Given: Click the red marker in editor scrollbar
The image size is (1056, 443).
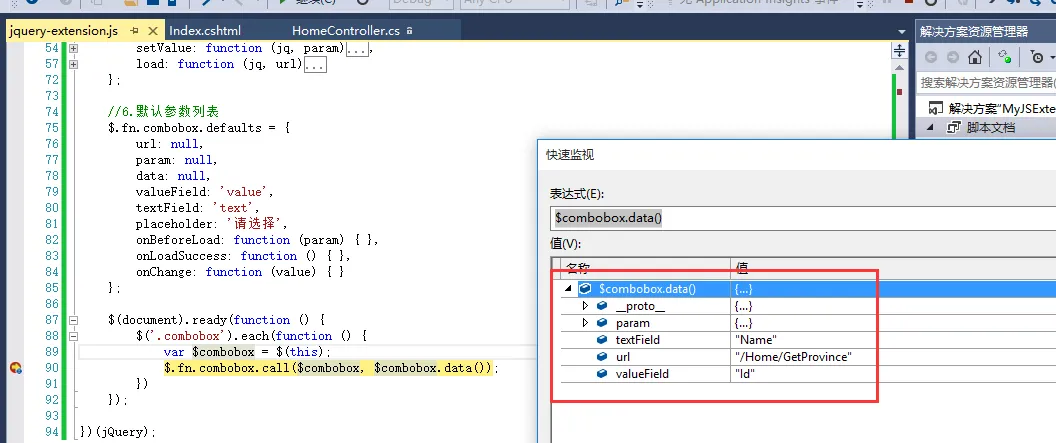Looking at the screenshot, I should [x=899, y=92].
